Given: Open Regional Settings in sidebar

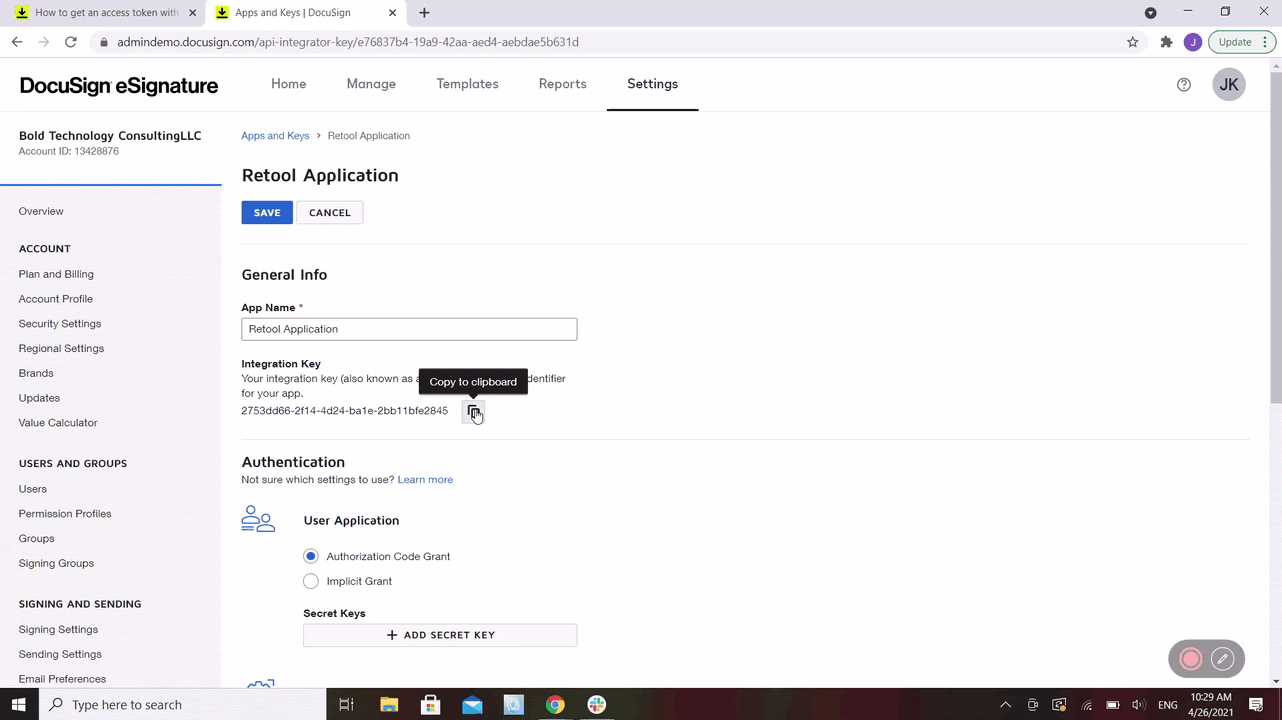Looking at the screenshot, I should click(61, 348).
